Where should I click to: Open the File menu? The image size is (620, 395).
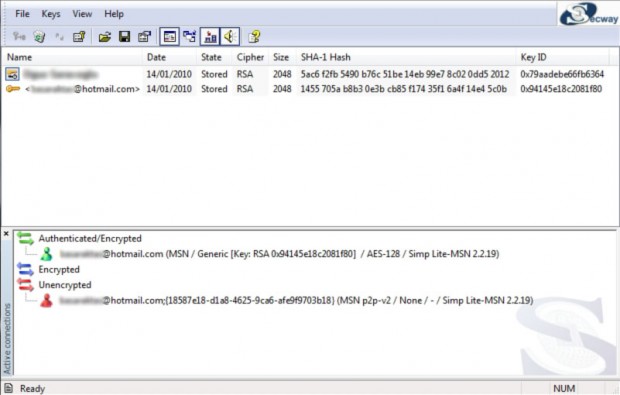[x=23, y=14]
